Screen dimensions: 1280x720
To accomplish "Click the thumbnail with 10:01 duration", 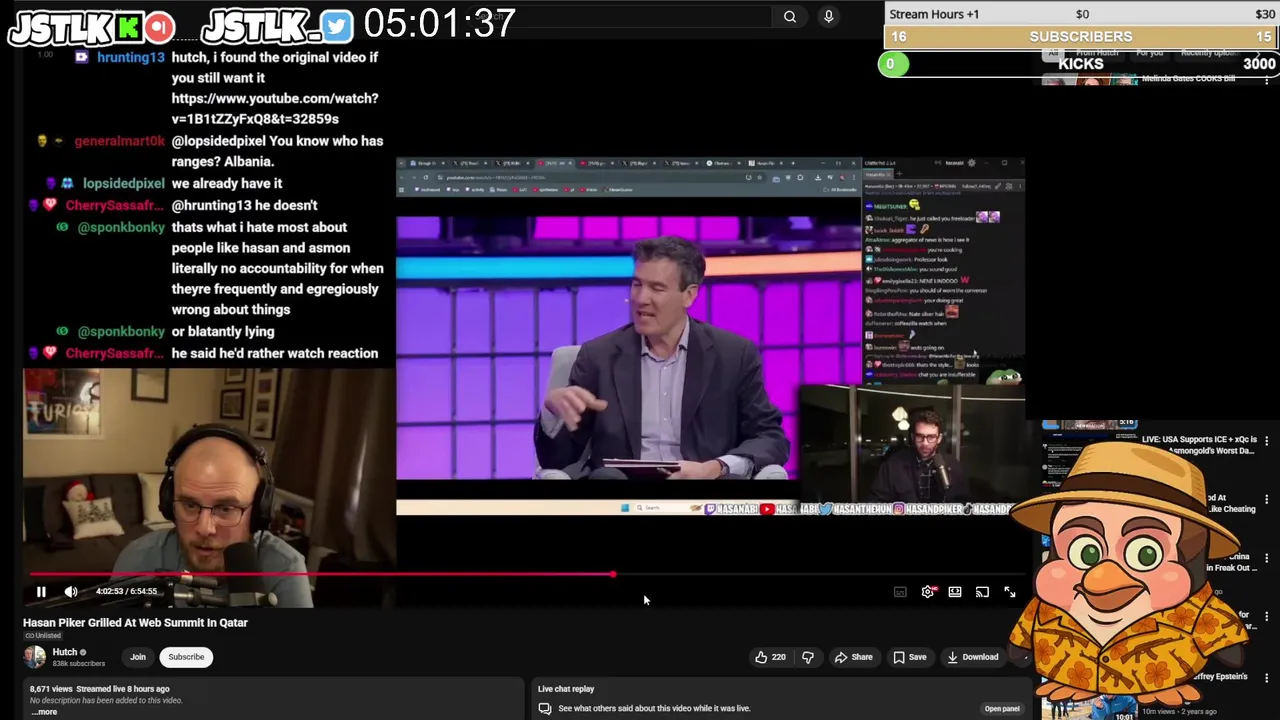I will pos(1089,707).
